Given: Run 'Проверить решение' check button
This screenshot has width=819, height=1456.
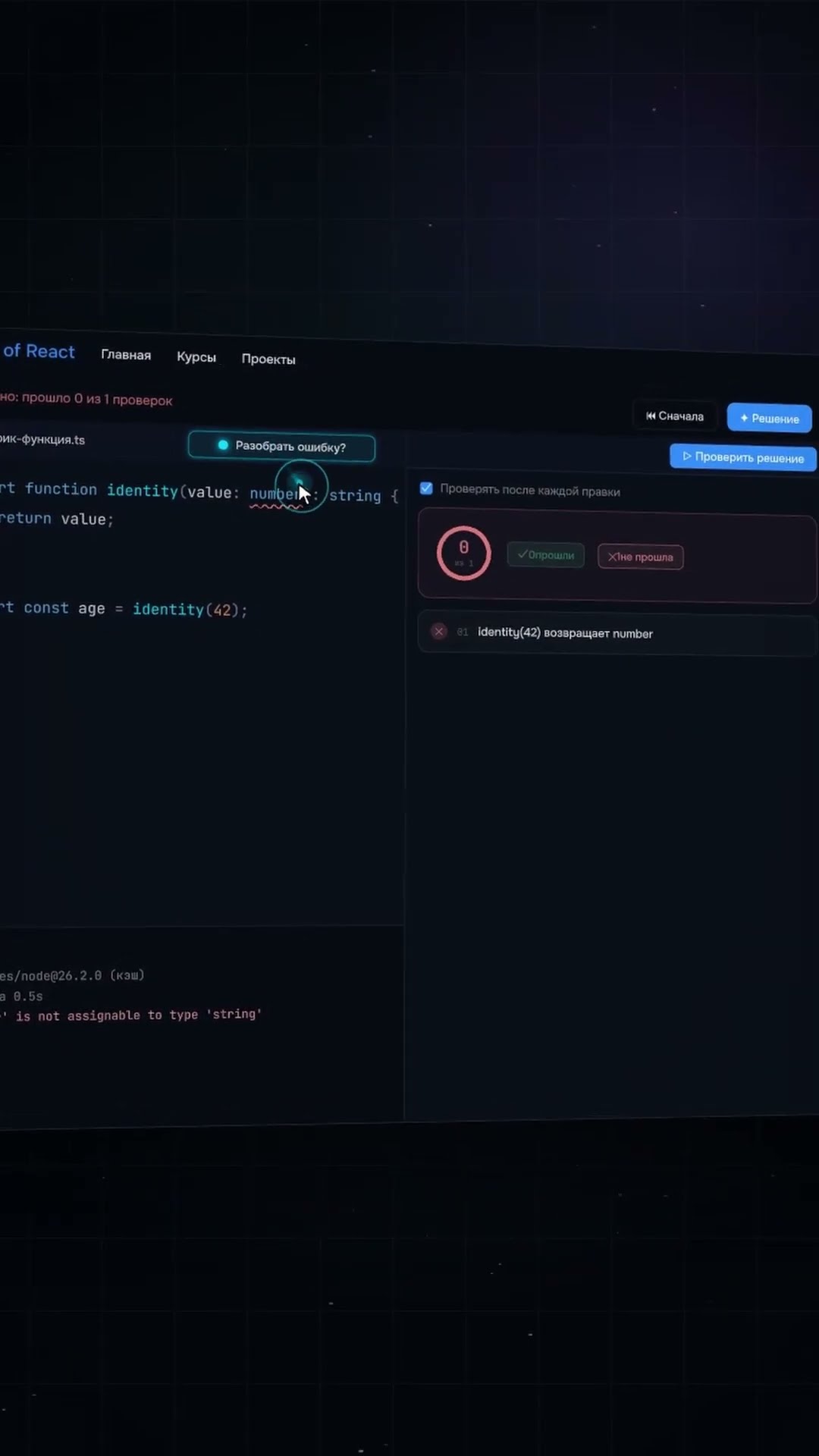Looking at the screenshot, I should (x=743, y=457).
